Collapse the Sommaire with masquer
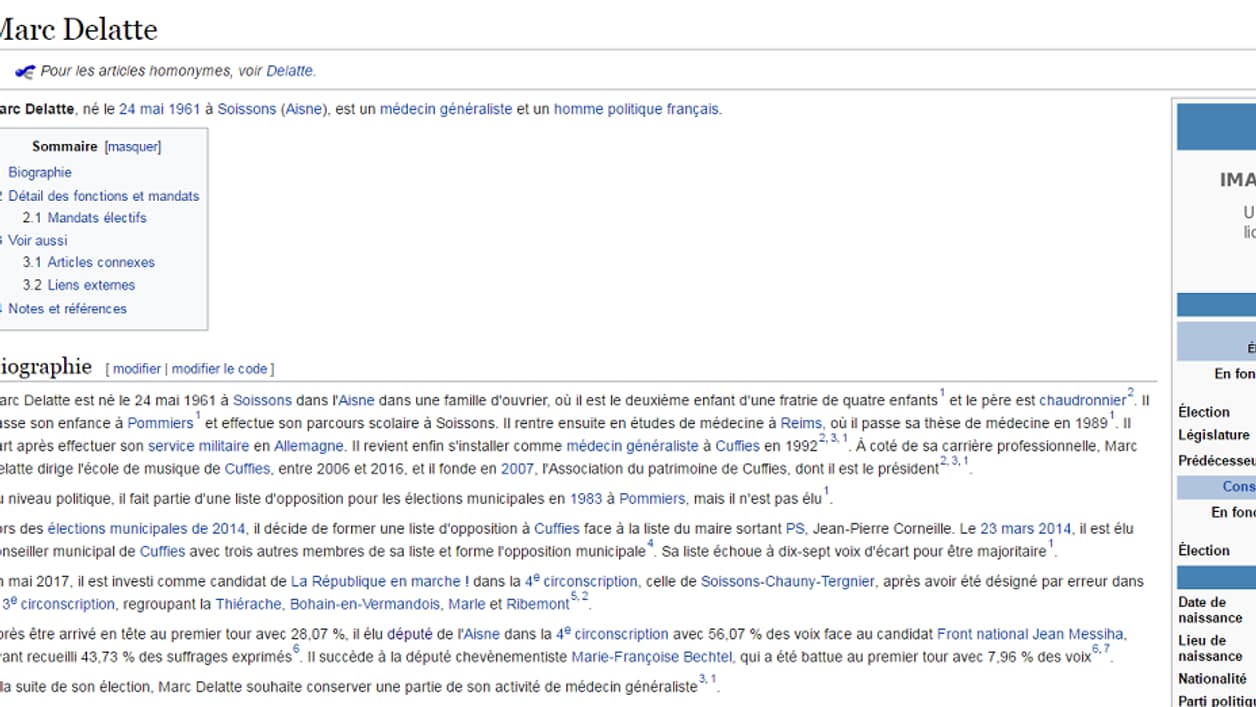This screenshot has height=707, width=1256. [x=133, y=147]
